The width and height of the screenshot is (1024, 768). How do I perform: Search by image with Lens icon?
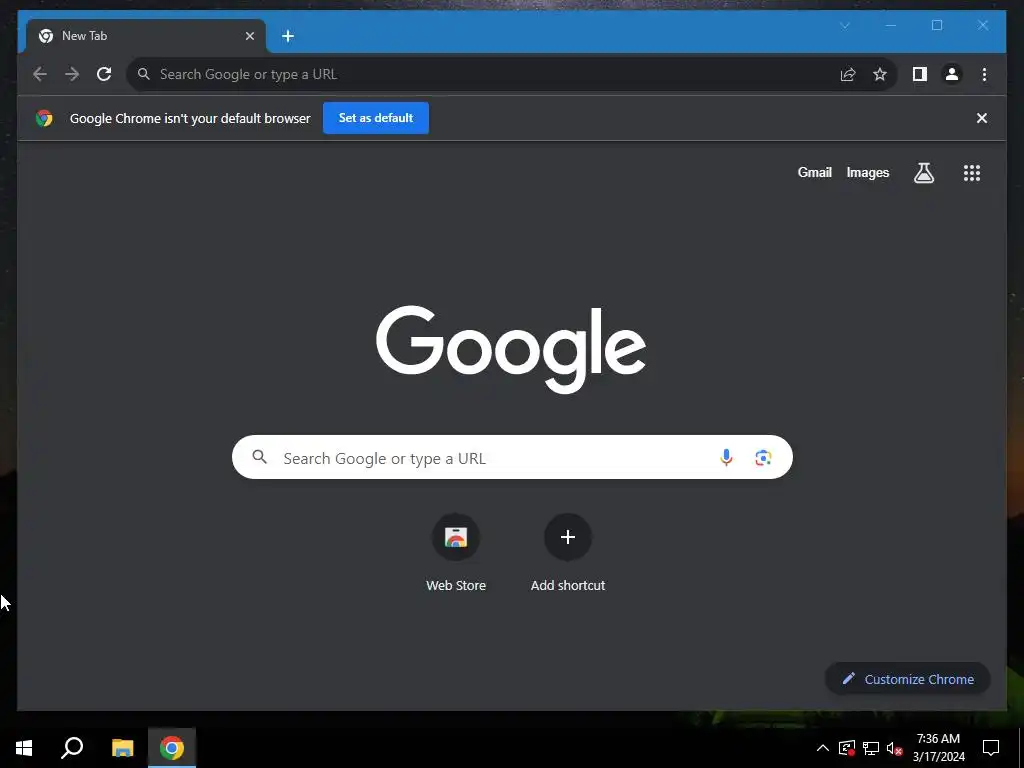click(x=763, y=458)
